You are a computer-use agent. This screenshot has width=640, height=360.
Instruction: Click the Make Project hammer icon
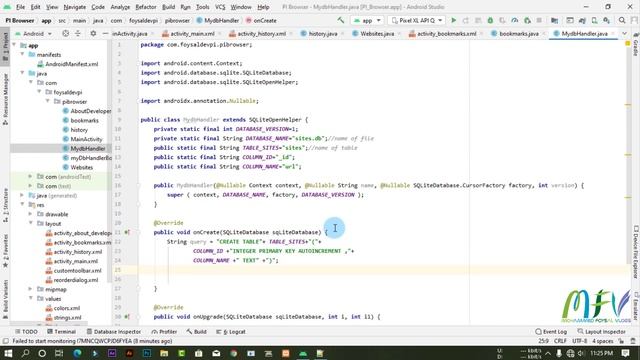pos(340,20)
